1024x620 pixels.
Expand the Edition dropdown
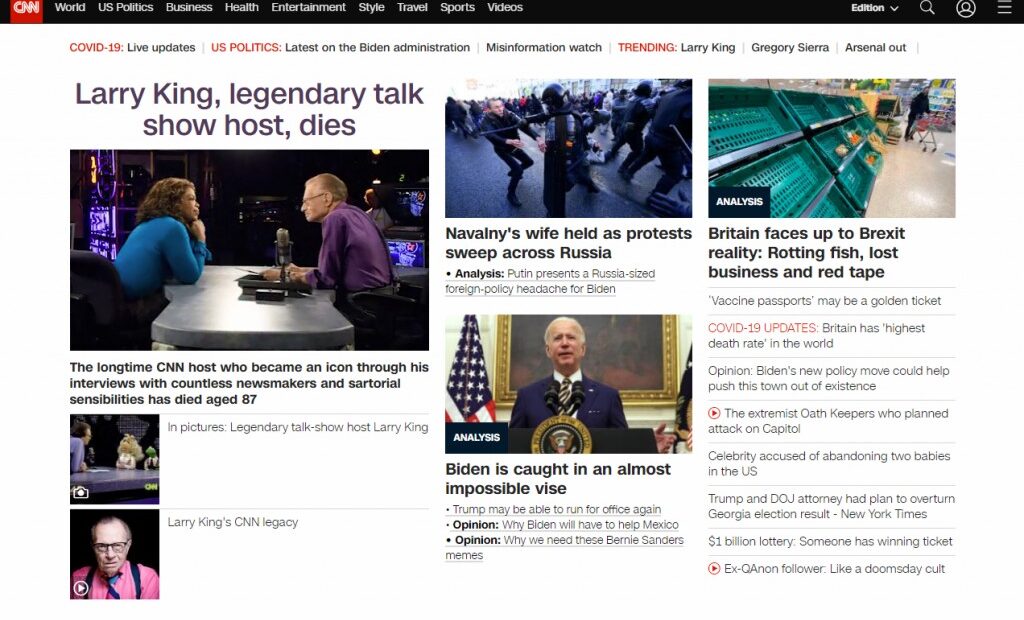tap(874, 8)
